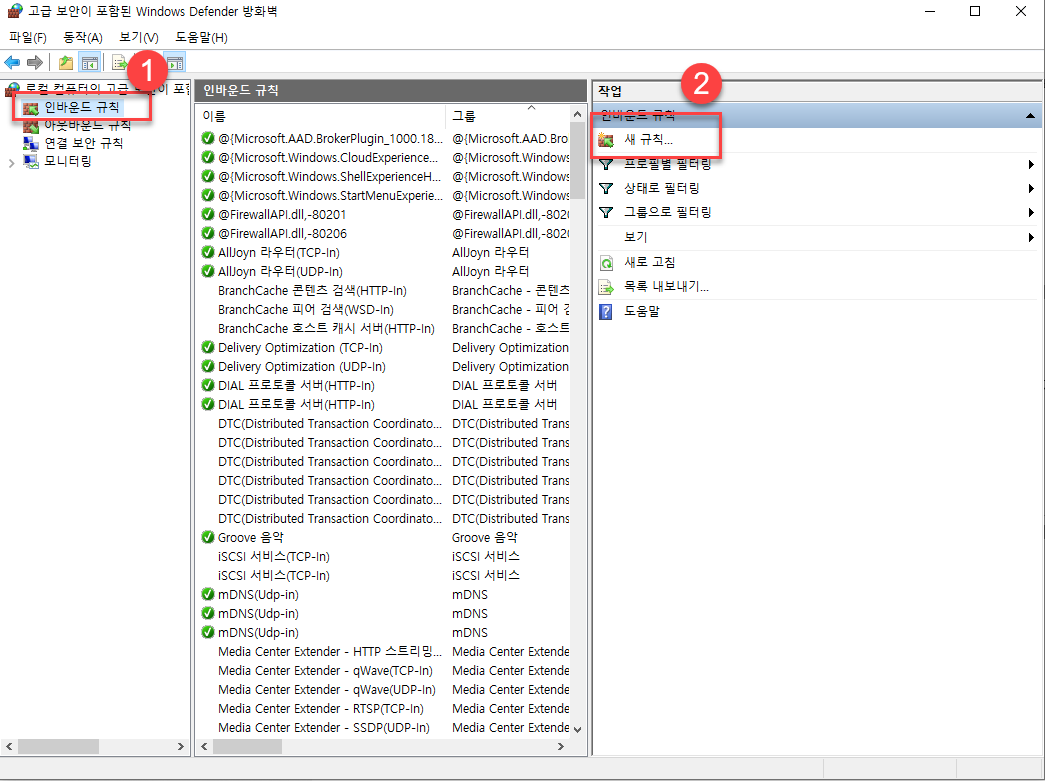Open the 그룹으로 필터링 submenu arrow

tap(1031, 213)
